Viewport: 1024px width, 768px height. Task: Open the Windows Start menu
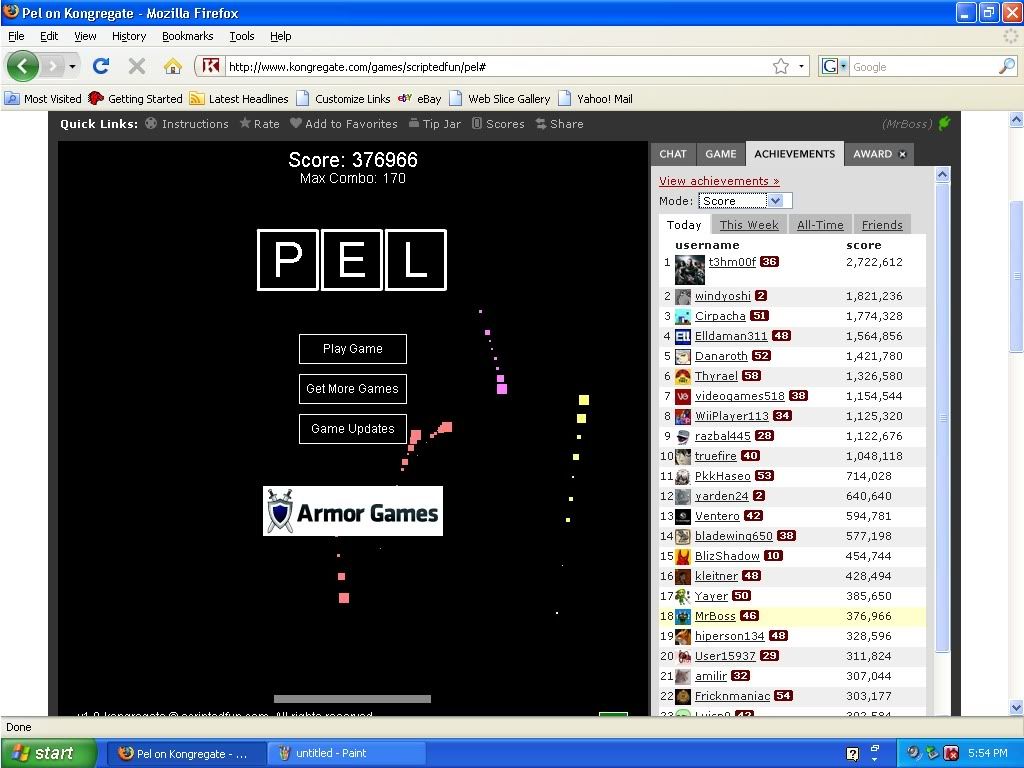pyautogui.click(x=48, y=753)
